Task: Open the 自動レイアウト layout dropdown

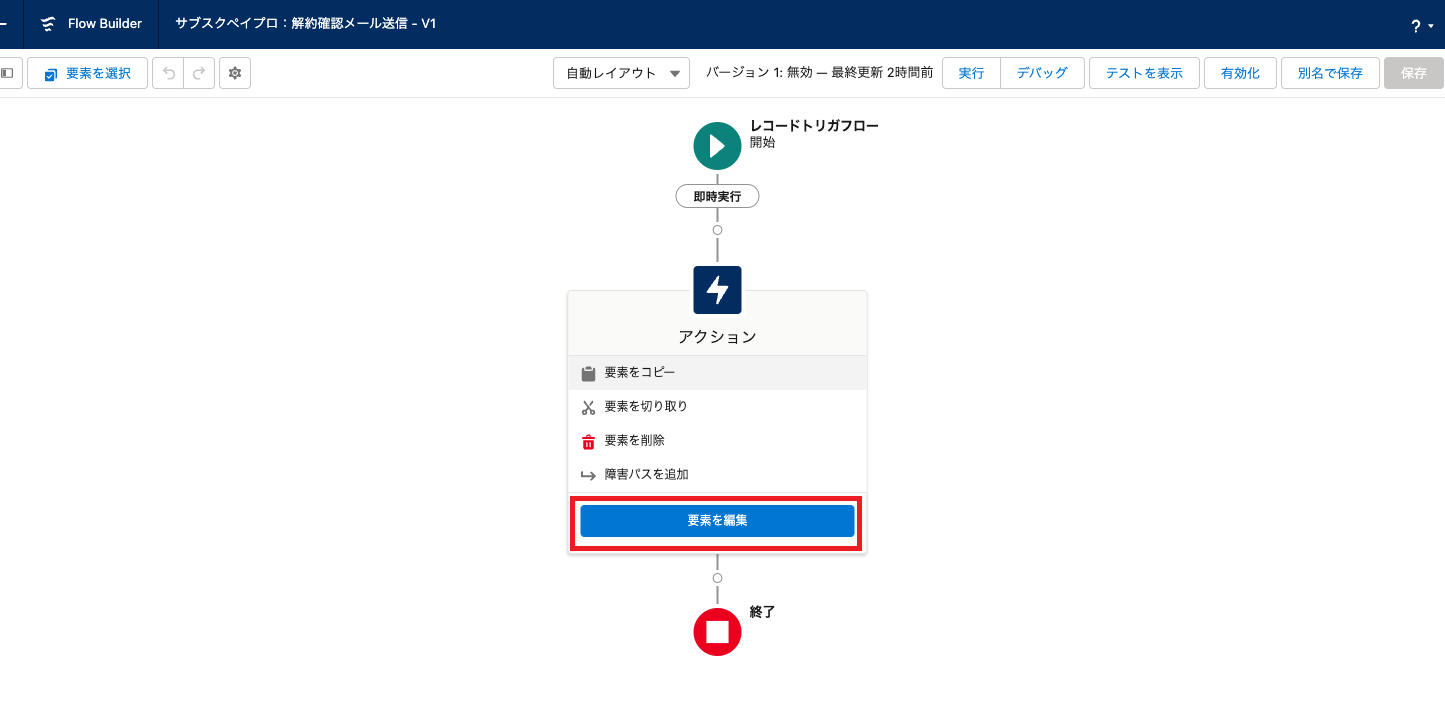Action: (x=621, y=73)
